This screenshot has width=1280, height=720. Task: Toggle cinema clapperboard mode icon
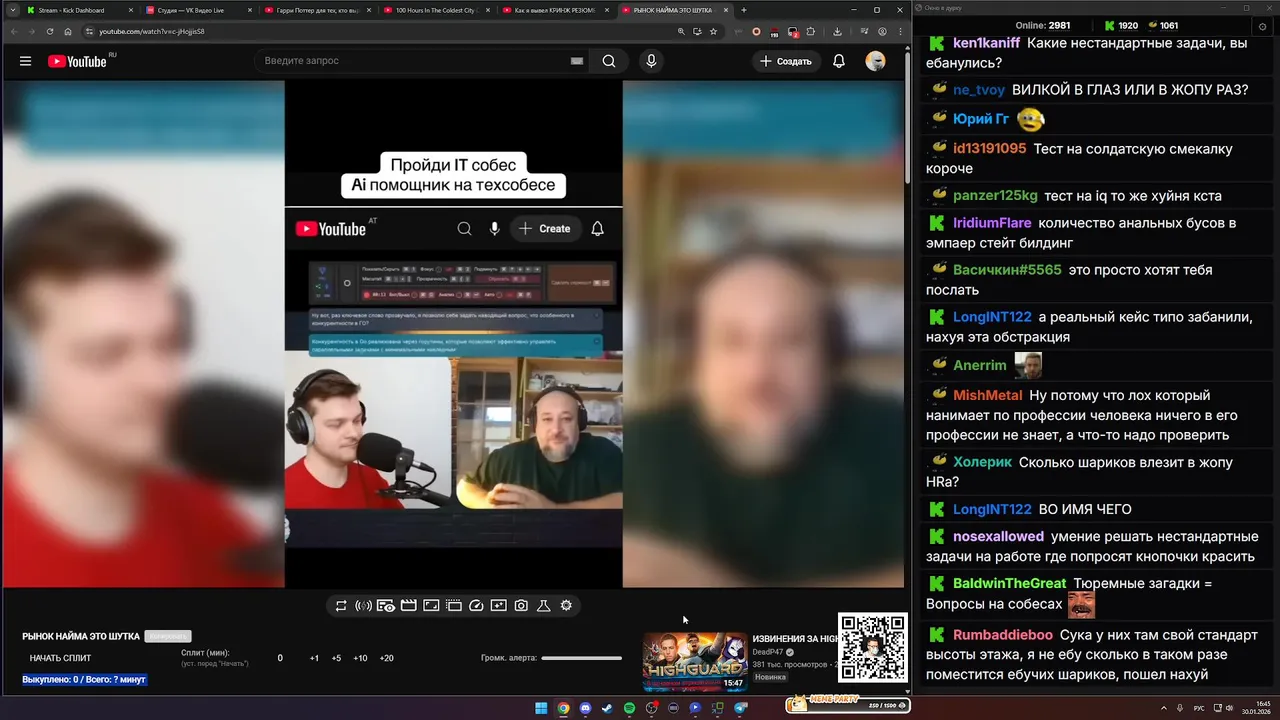click(x=409, y=605)
